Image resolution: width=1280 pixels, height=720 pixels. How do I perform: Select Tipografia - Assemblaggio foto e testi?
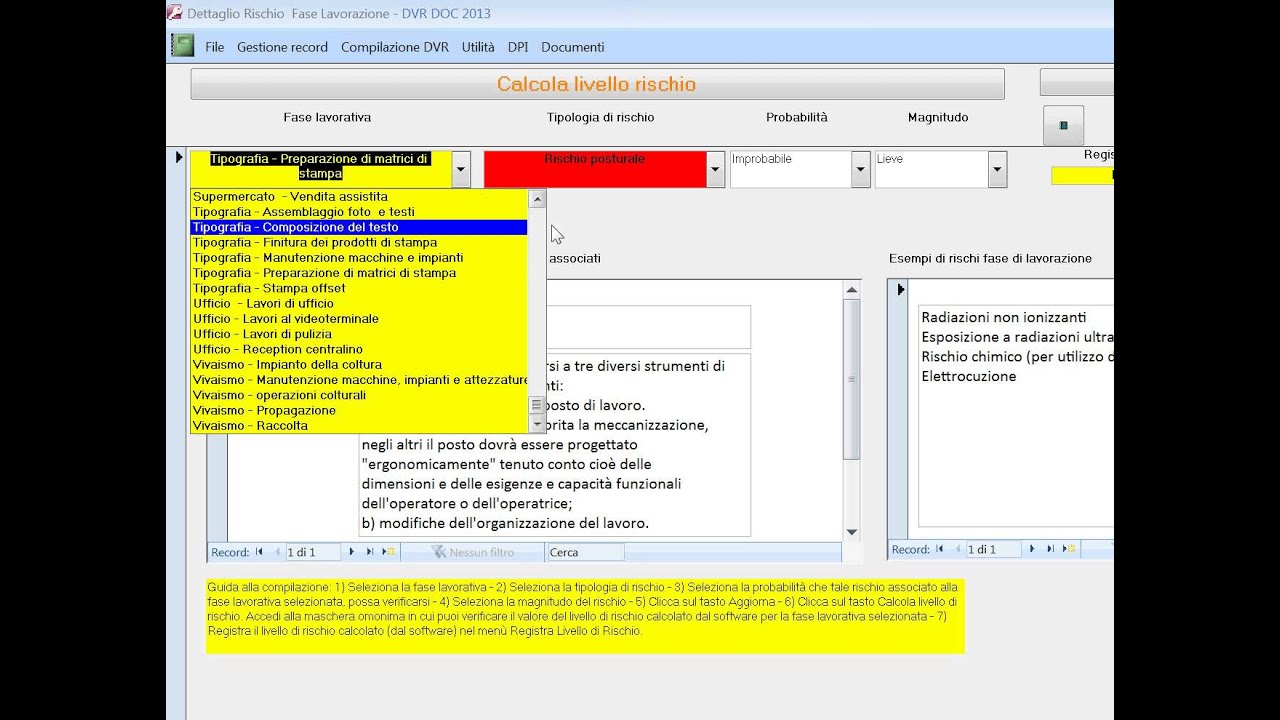click(x=359, y=212)
